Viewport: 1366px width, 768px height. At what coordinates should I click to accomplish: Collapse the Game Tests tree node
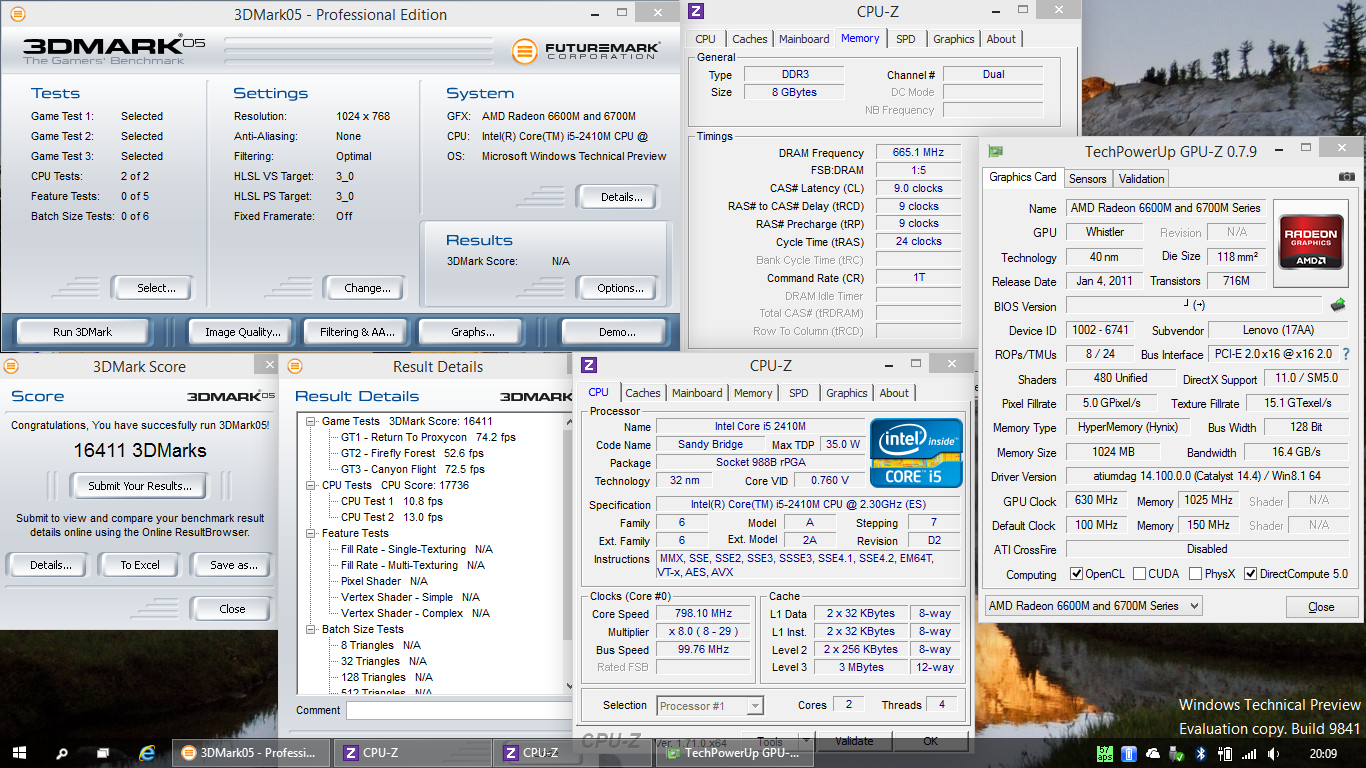click(x=311, y=421)
